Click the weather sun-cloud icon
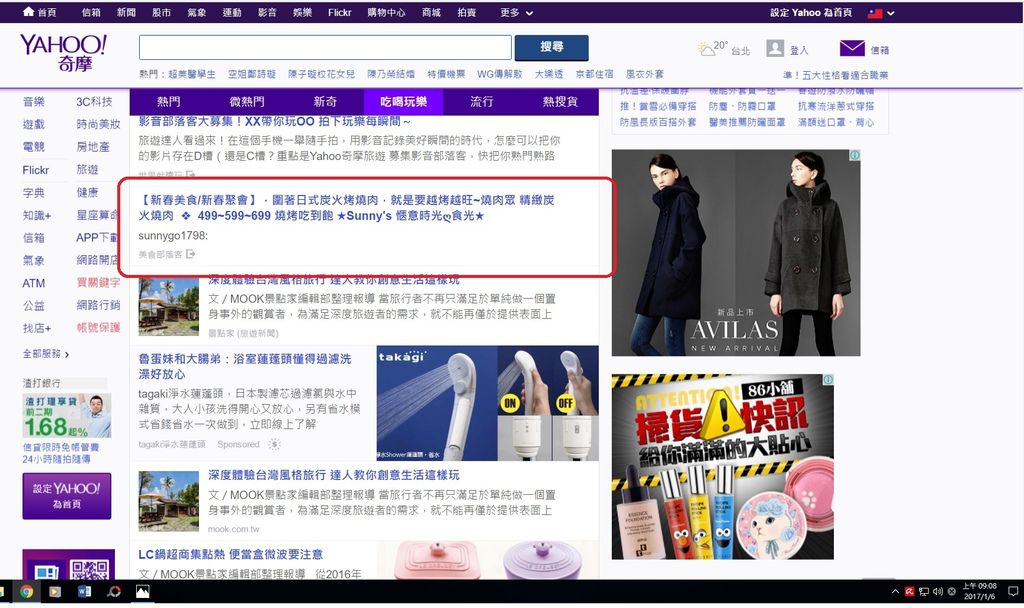Screen dimensions: 1024x608 pyautogui.click(x=705, y=49)
